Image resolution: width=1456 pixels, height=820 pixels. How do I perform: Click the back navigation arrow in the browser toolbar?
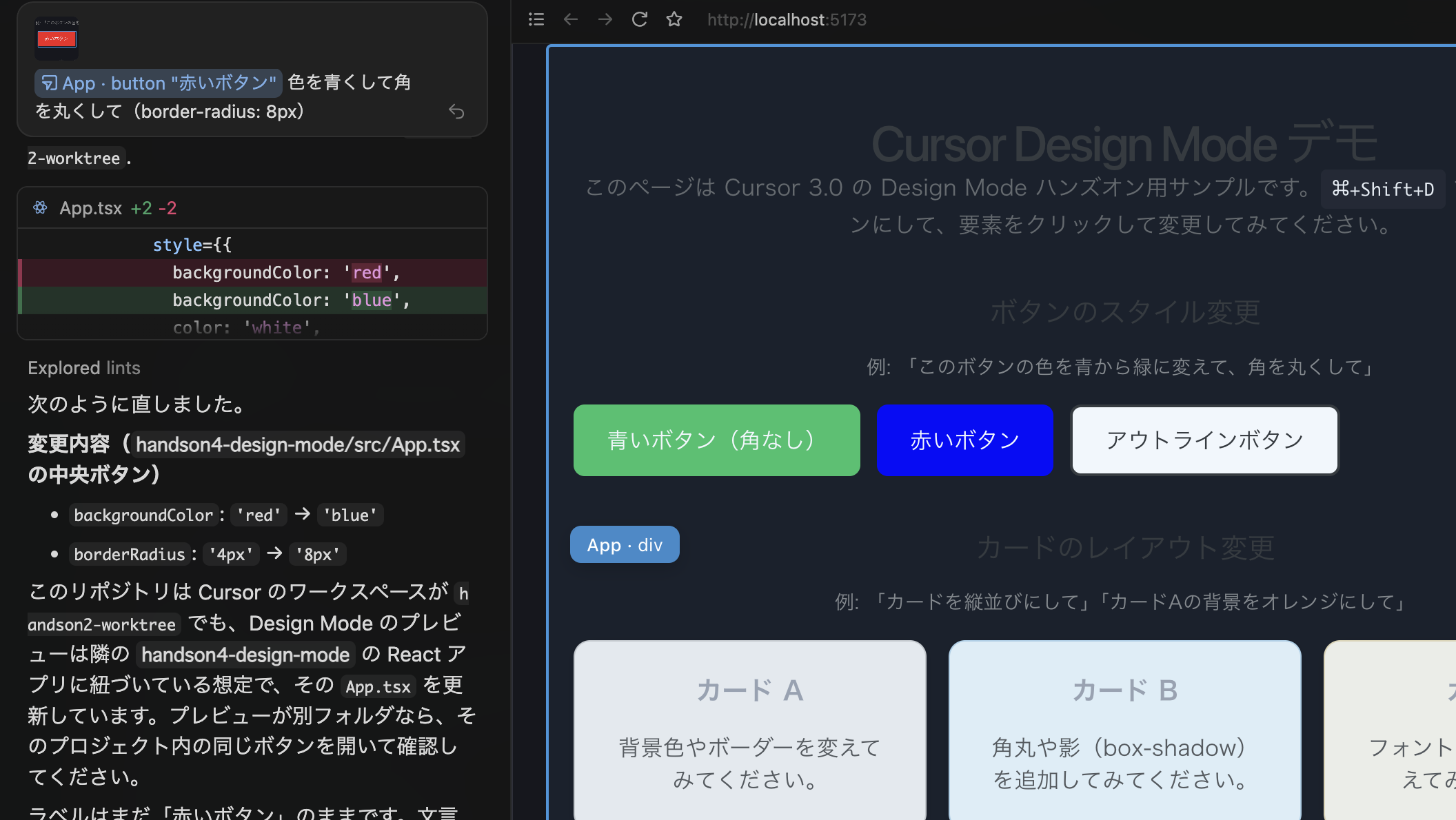pos(570,19)
